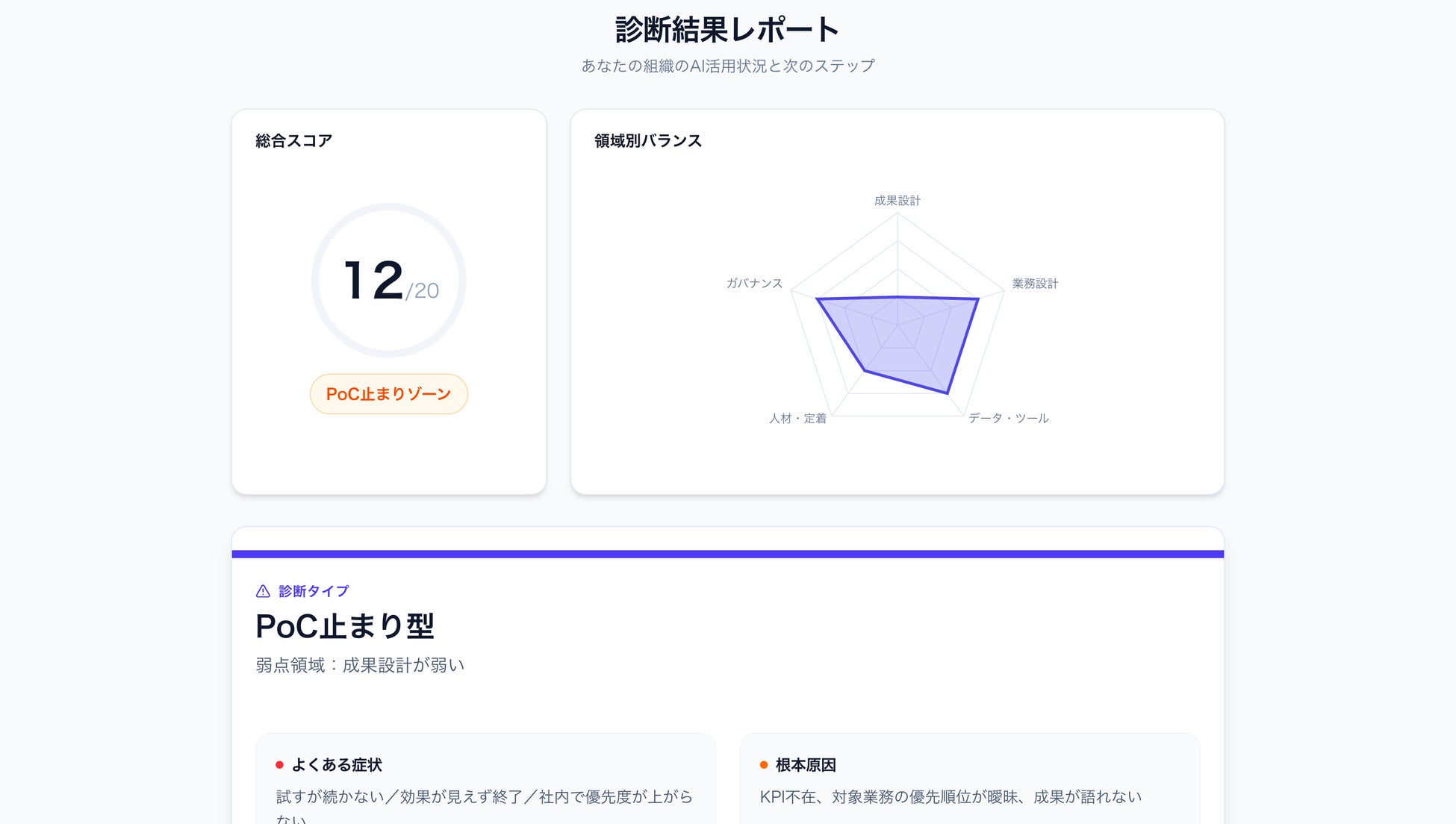Screen dimensions: 1456x824
Task: Click the 業務設計 radar chart label
Action: (x=1034, y=284)
